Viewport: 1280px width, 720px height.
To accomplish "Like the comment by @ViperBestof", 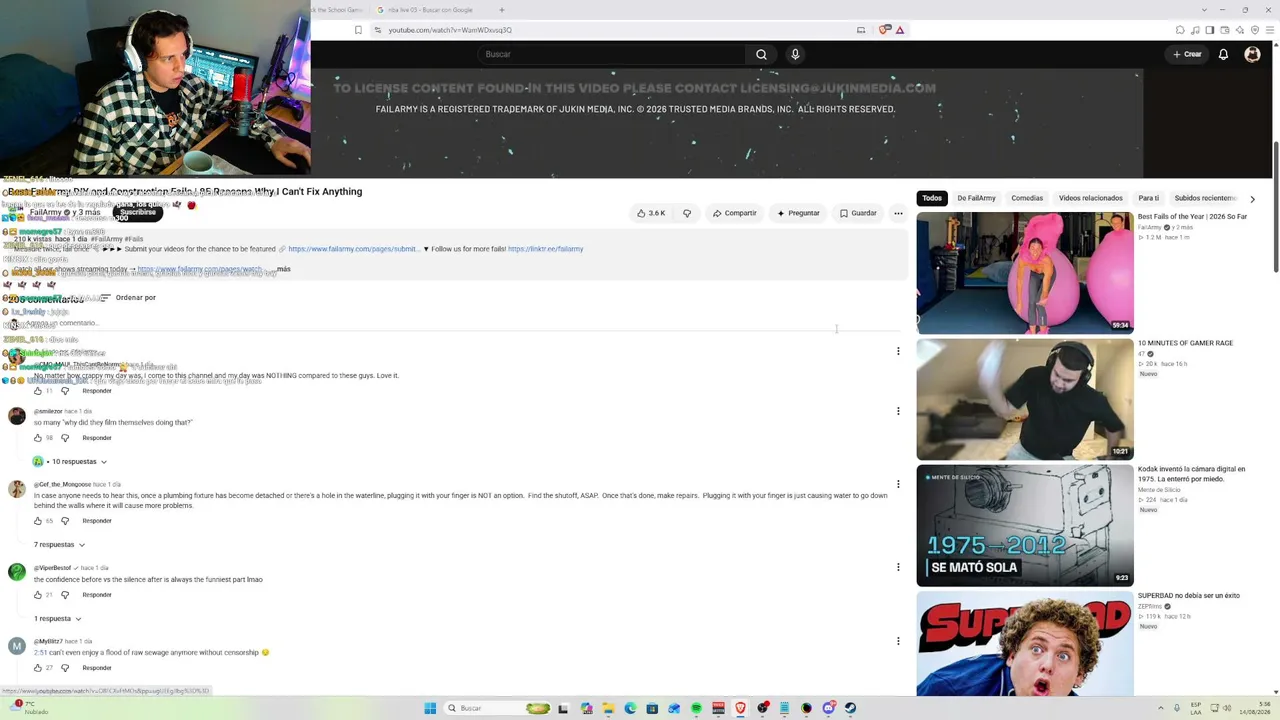I will tap(38, 595).
